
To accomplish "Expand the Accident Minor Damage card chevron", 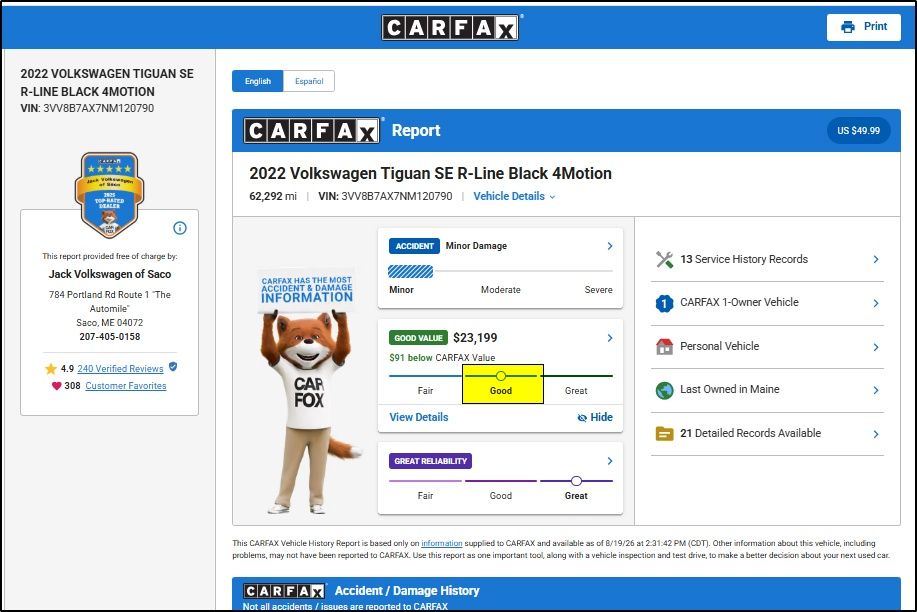I will click(x=609, y=246).
